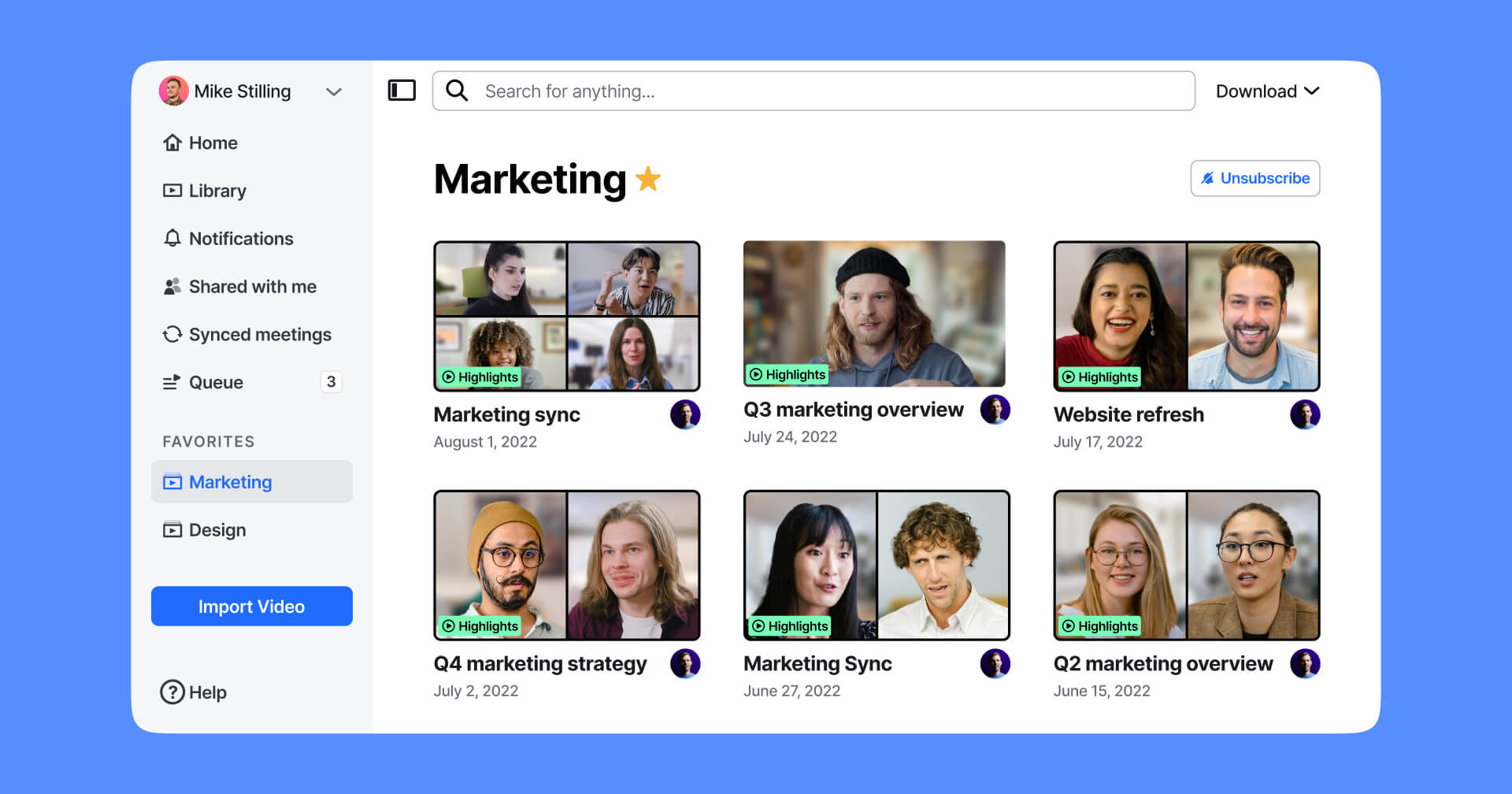This screenshot has width=1512, height=794.
Task: Click the Import Video button
Action: tap(252, 606)
